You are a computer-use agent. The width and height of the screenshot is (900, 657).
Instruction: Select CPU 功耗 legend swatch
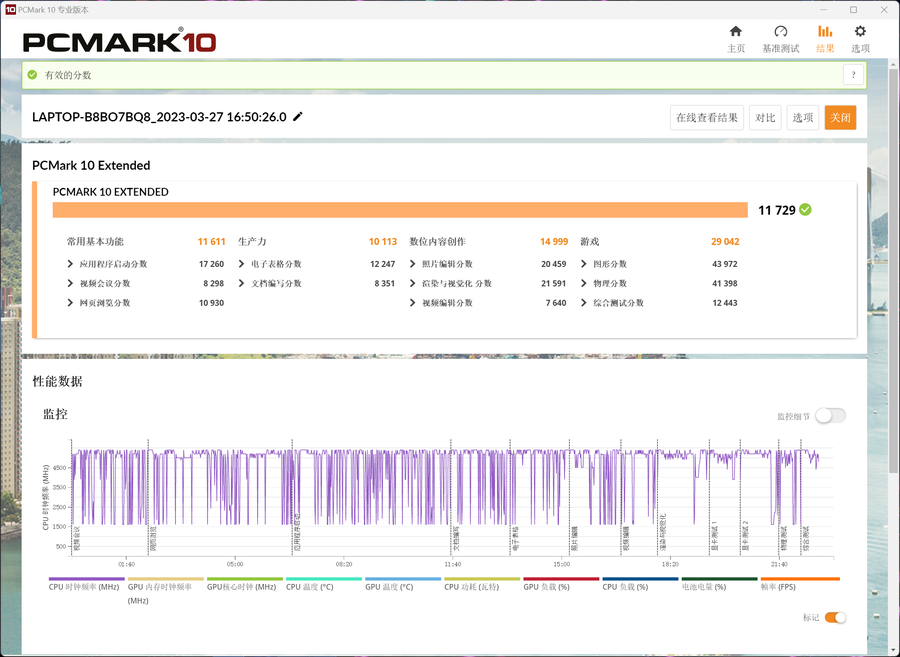point(482,579)
